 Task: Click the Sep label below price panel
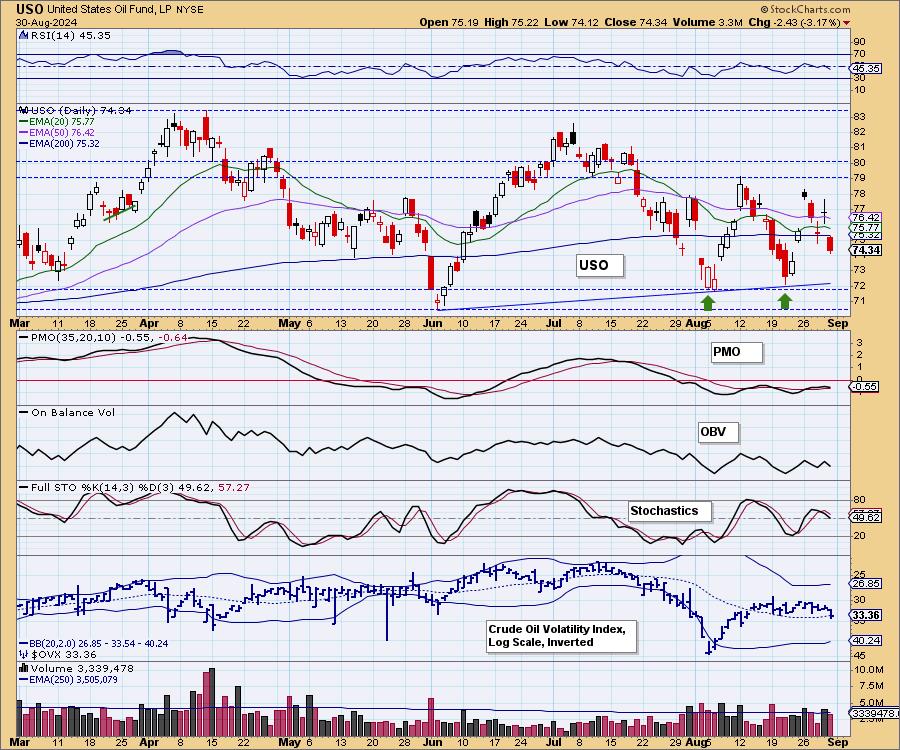838,323
